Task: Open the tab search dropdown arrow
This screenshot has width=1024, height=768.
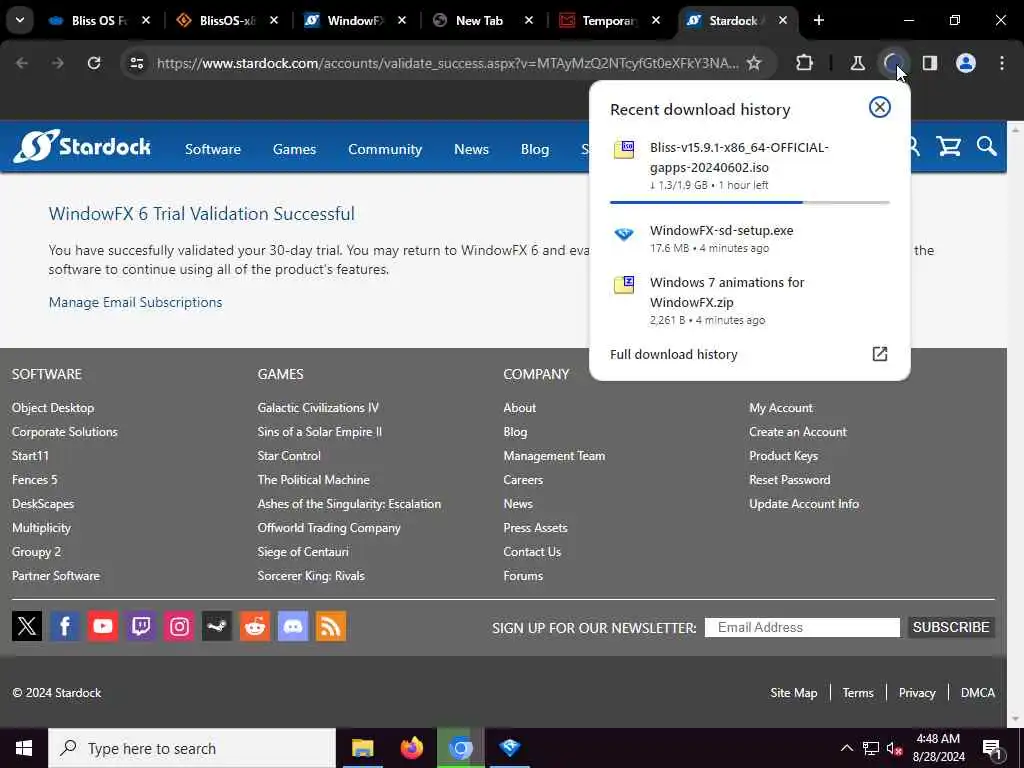Action: (x=20, y=20)
